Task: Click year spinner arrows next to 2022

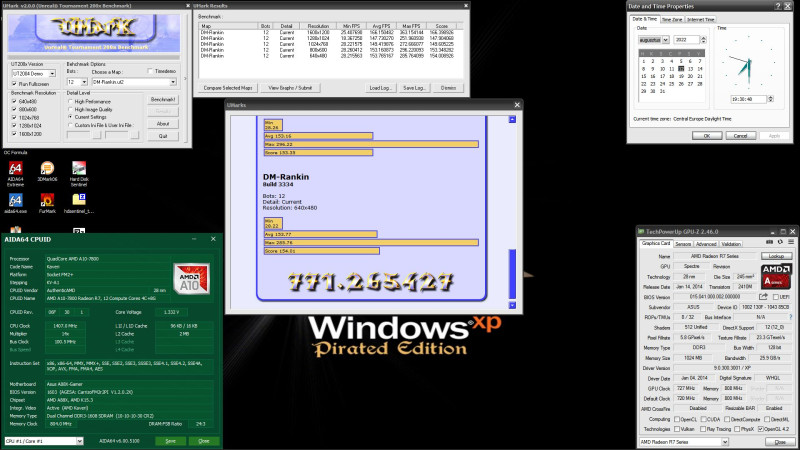Action: pos(704,40)
